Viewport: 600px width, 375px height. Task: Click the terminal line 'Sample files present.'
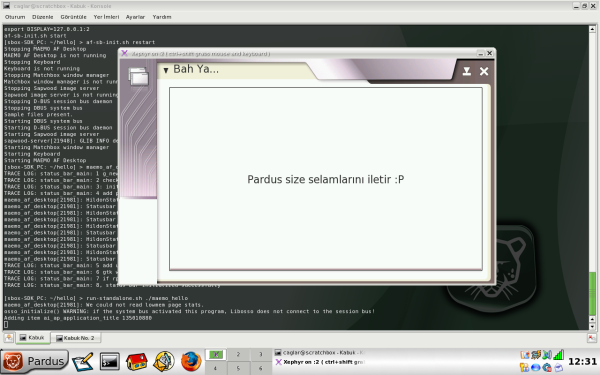click(x=38, y=114)
